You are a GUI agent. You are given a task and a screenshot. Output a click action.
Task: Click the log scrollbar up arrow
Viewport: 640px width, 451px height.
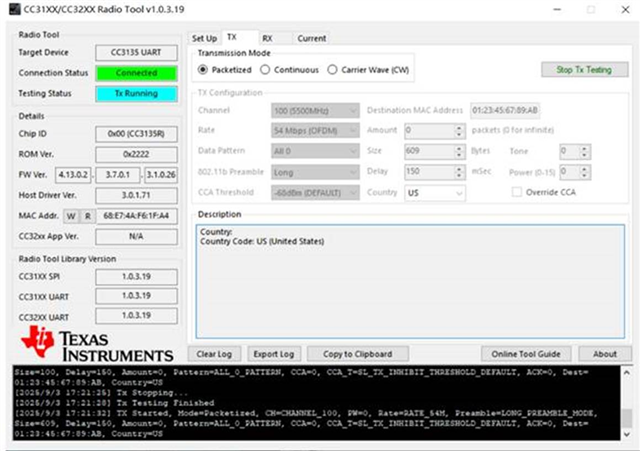pos(626,373)
